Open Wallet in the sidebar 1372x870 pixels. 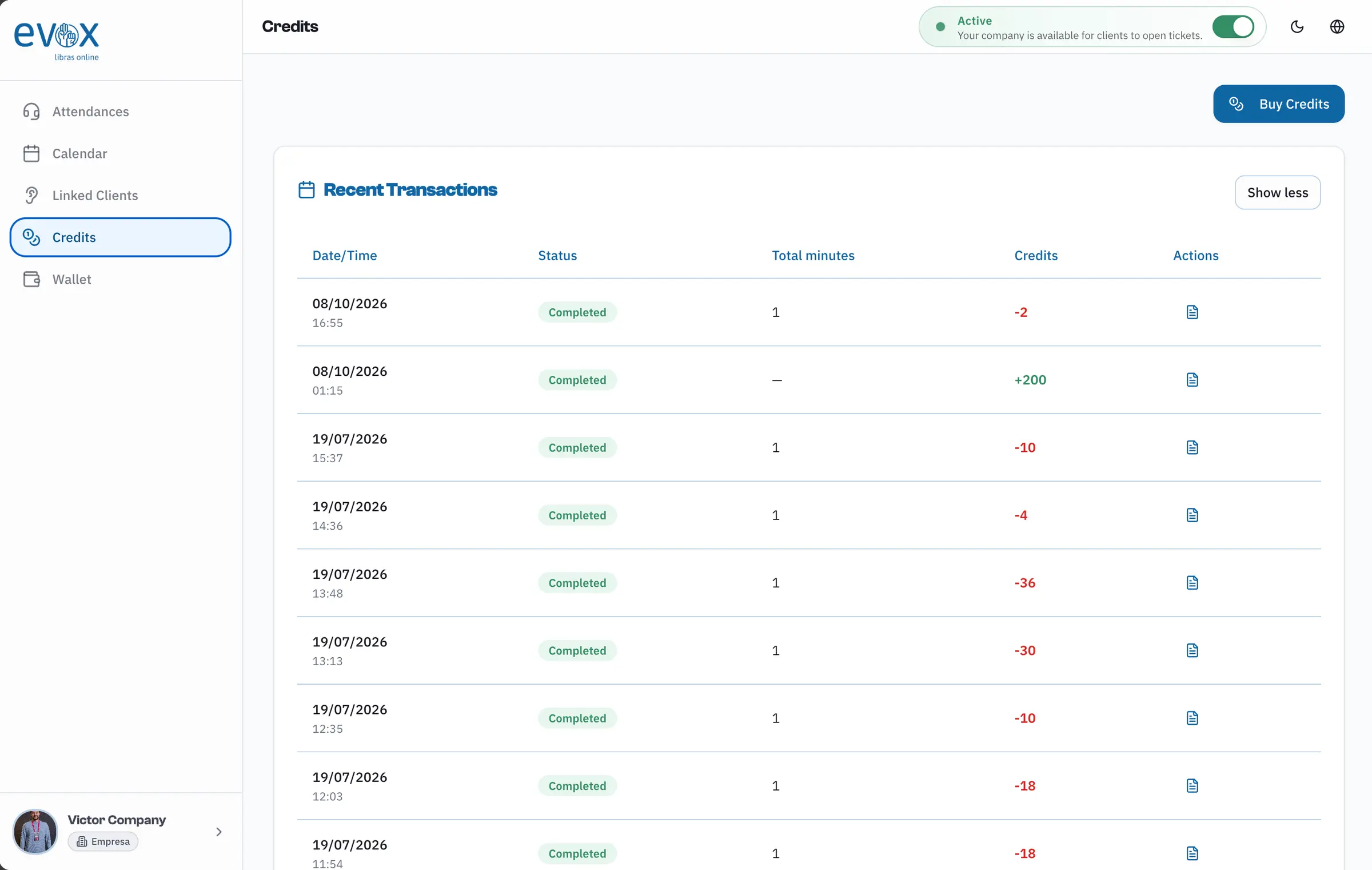tap(120, 279)
